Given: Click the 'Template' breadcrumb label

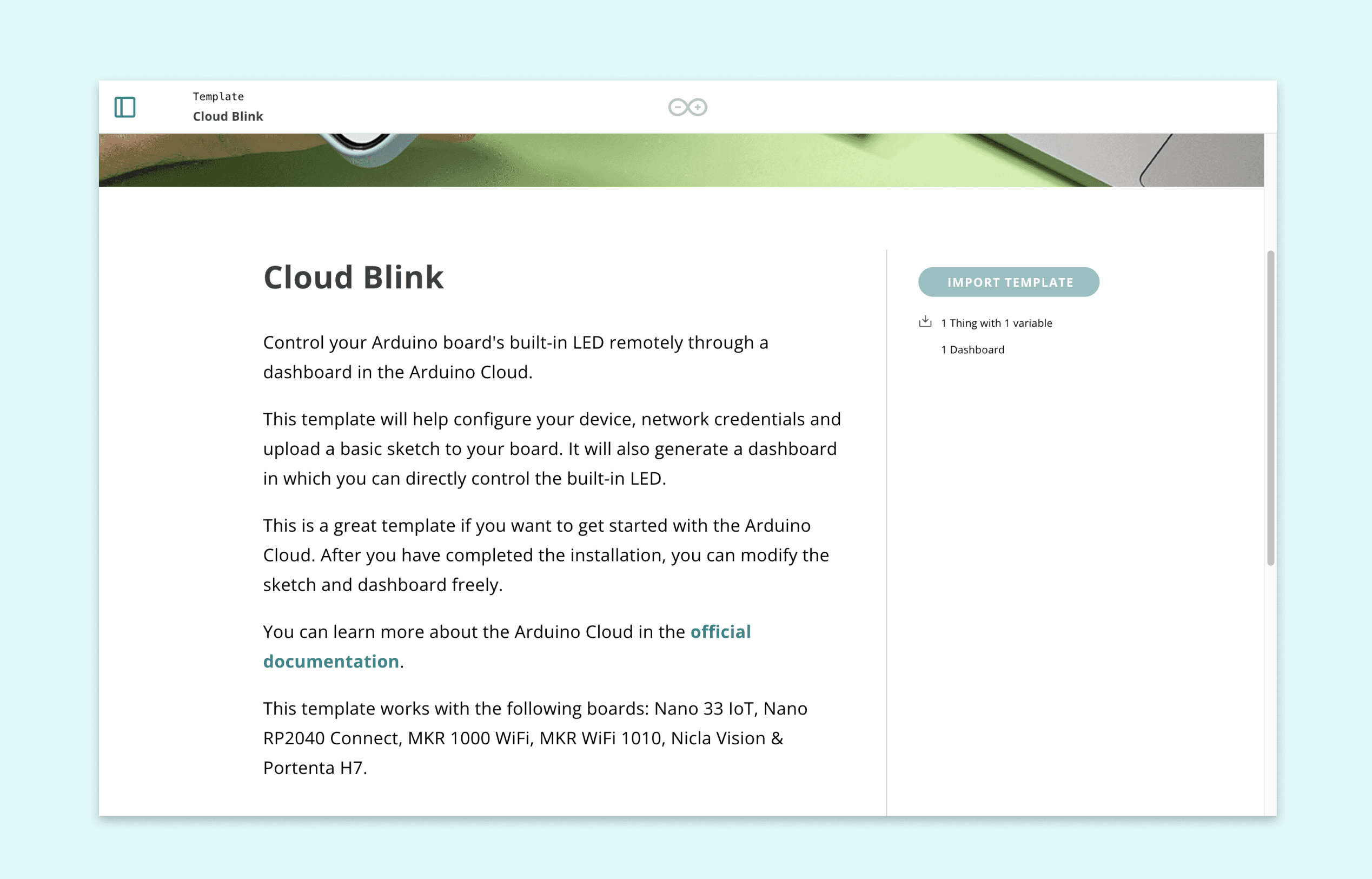Looking at the screenshot, I should pyautogui.click(x=218, y=96).
